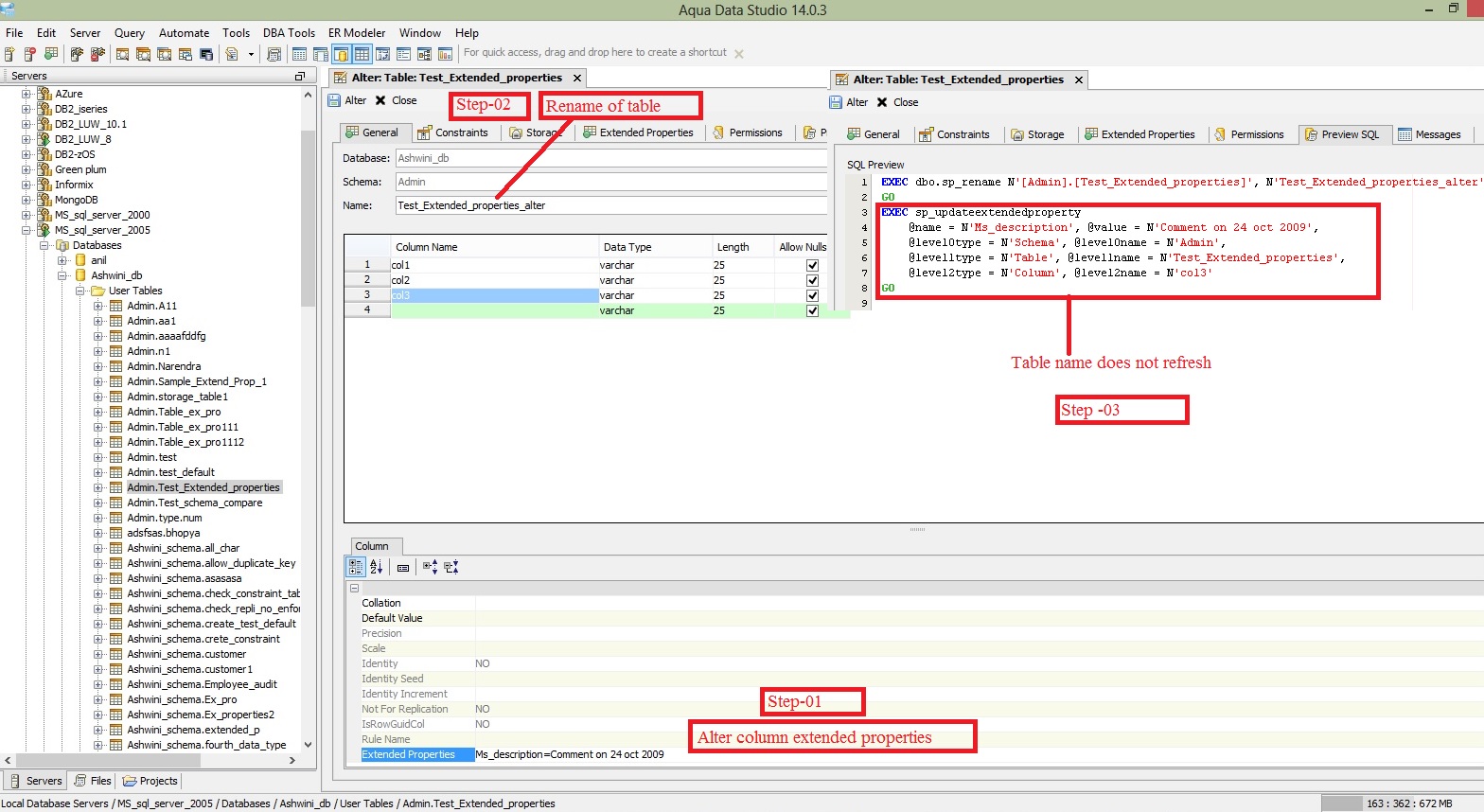
Task: Toggle Allow Nulls for the new fourth row
Action: point(812,310)
